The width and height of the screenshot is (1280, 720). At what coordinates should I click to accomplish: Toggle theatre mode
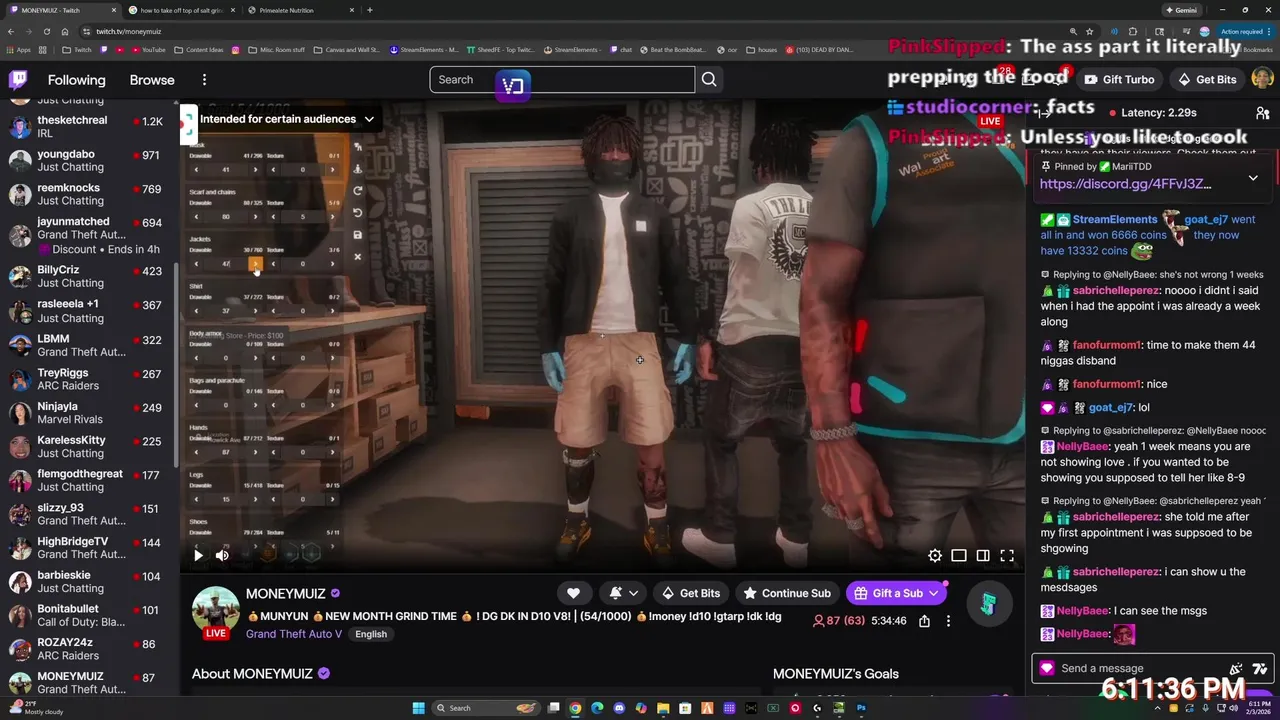point(983,555)
